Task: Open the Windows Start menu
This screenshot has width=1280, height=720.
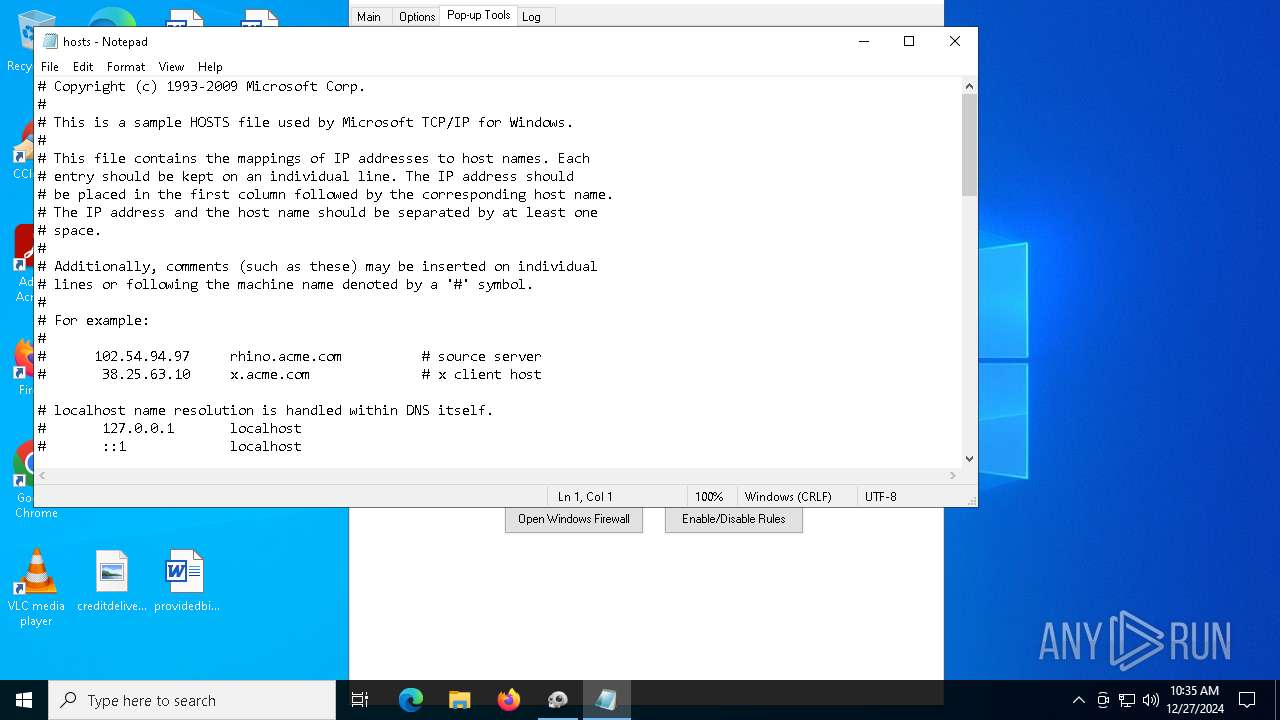Action: (24, 700)
